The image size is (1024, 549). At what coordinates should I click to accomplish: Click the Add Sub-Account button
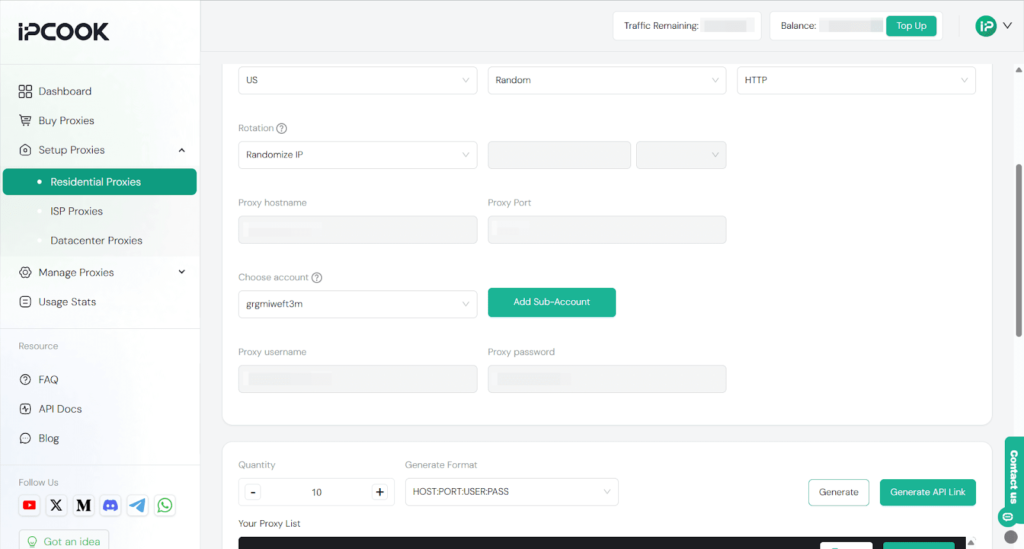551,302
